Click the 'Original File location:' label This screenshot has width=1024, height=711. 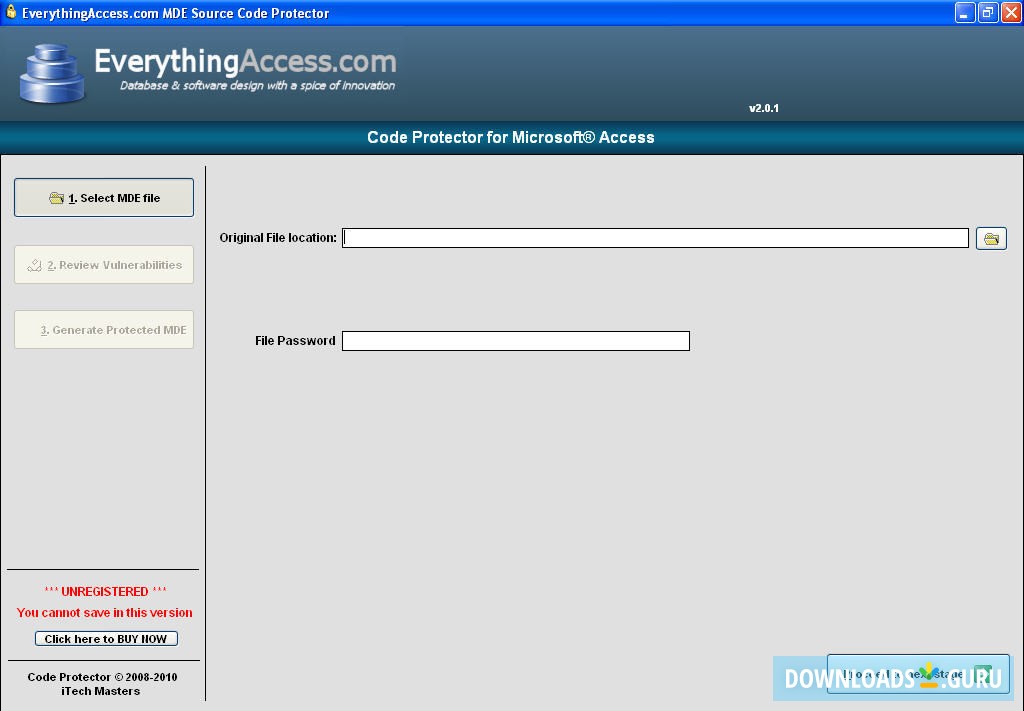(278, 238)
